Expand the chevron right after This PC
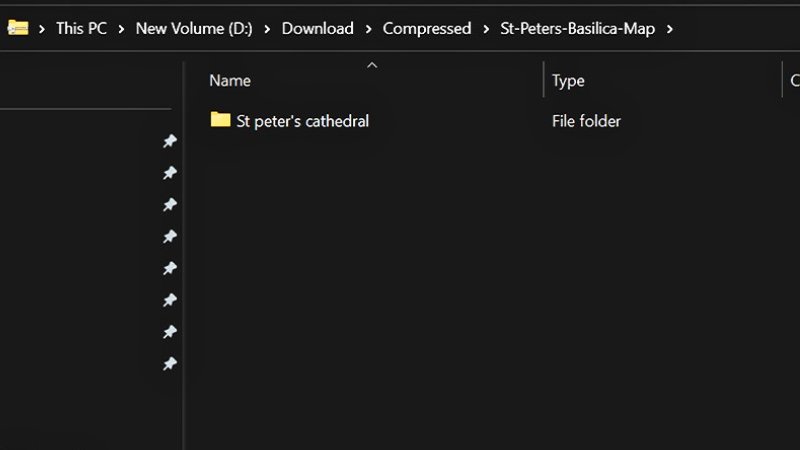Viewport: 800px width, 450px height. (121, 28)
